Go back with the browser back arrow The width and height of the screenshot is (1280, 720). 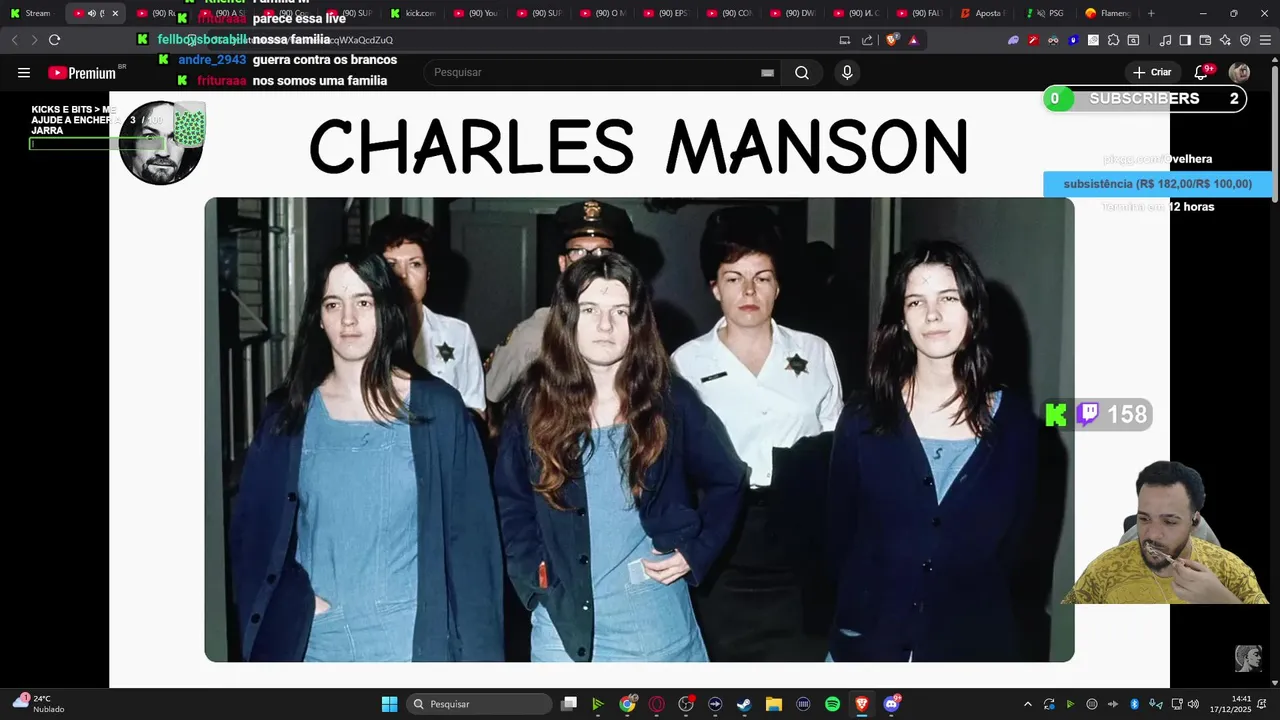(x=14, y=40)
